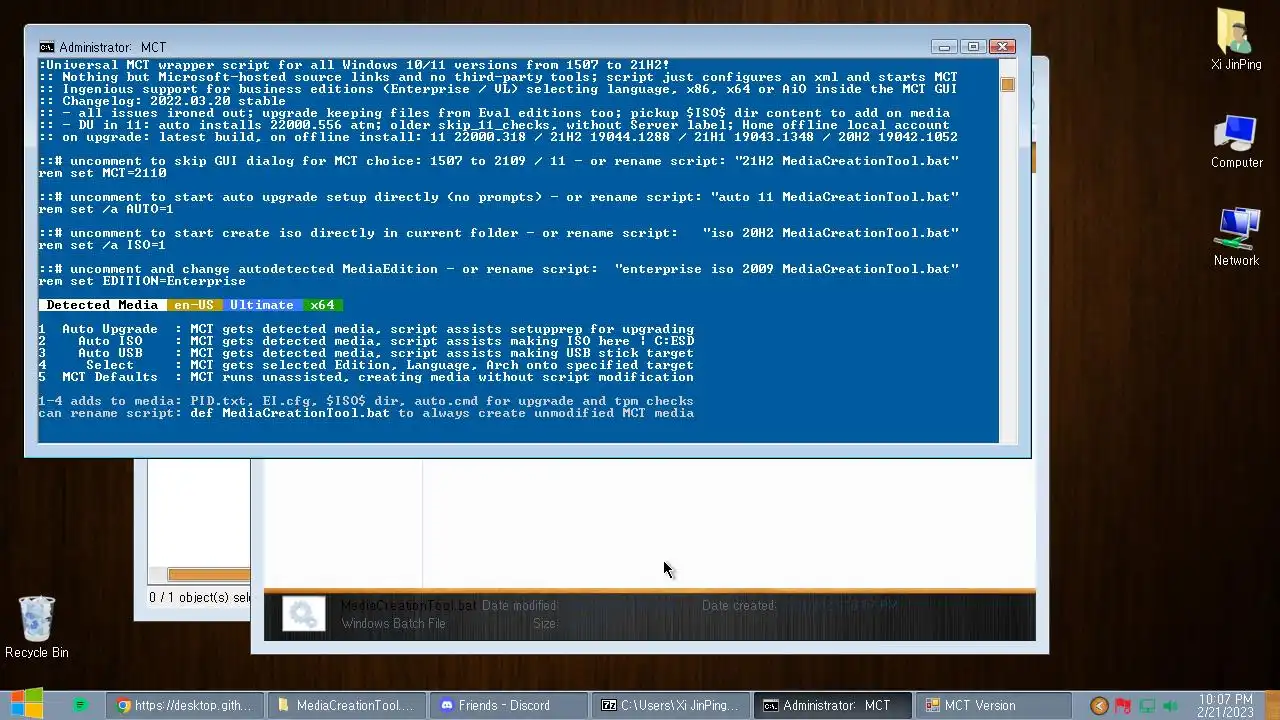Maximize the Administrator: MCT console window

coord(973,46)
